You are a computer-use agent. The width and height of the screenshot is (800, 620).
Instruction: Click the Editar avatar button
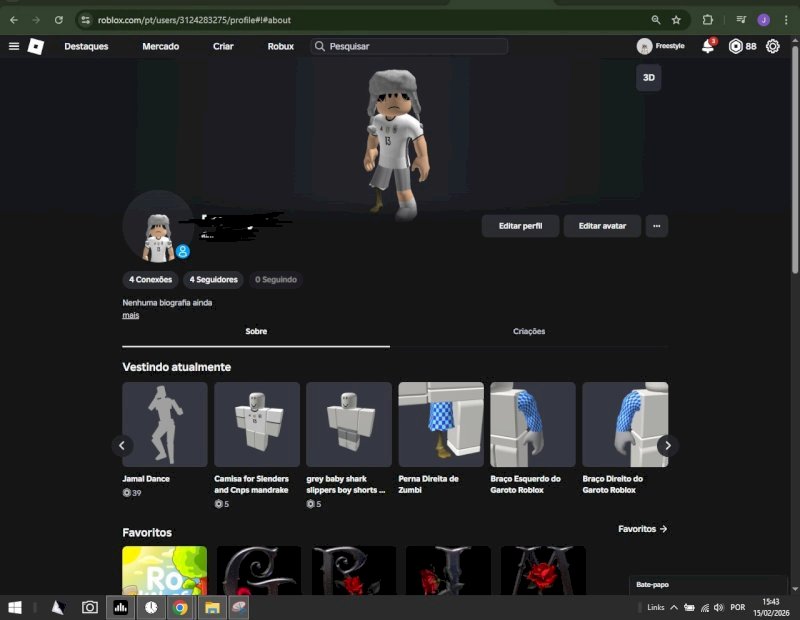602,226
